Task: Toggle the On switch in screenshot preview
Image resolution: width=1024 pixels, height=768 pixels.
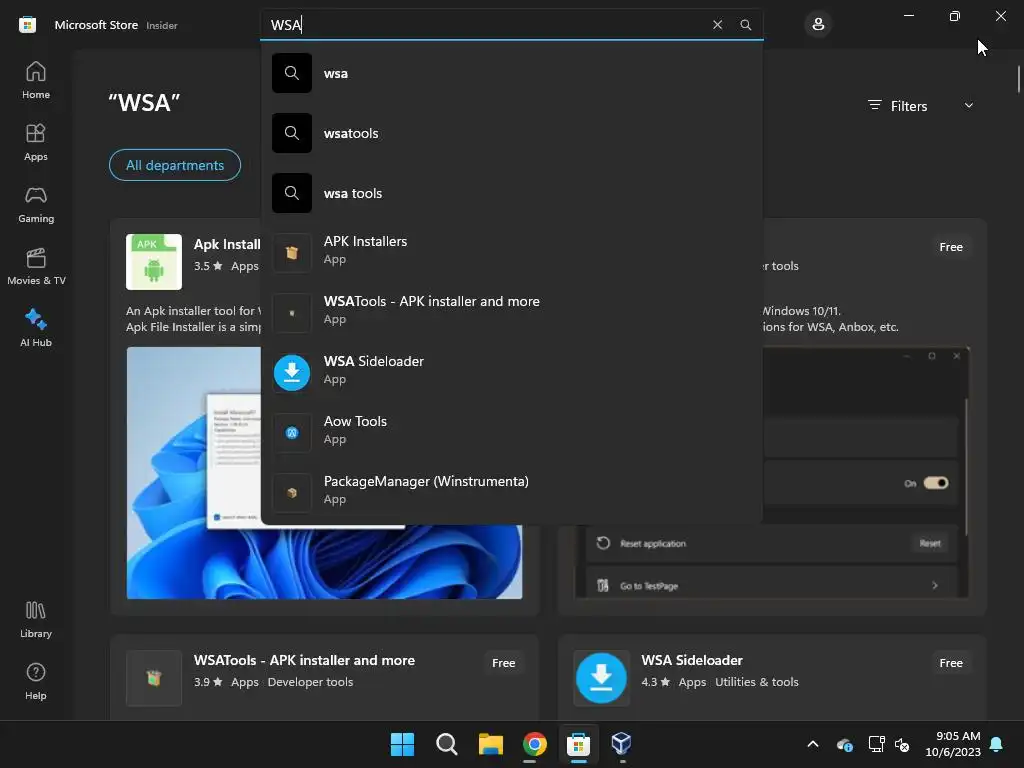Action: click(x=936, y=483)
